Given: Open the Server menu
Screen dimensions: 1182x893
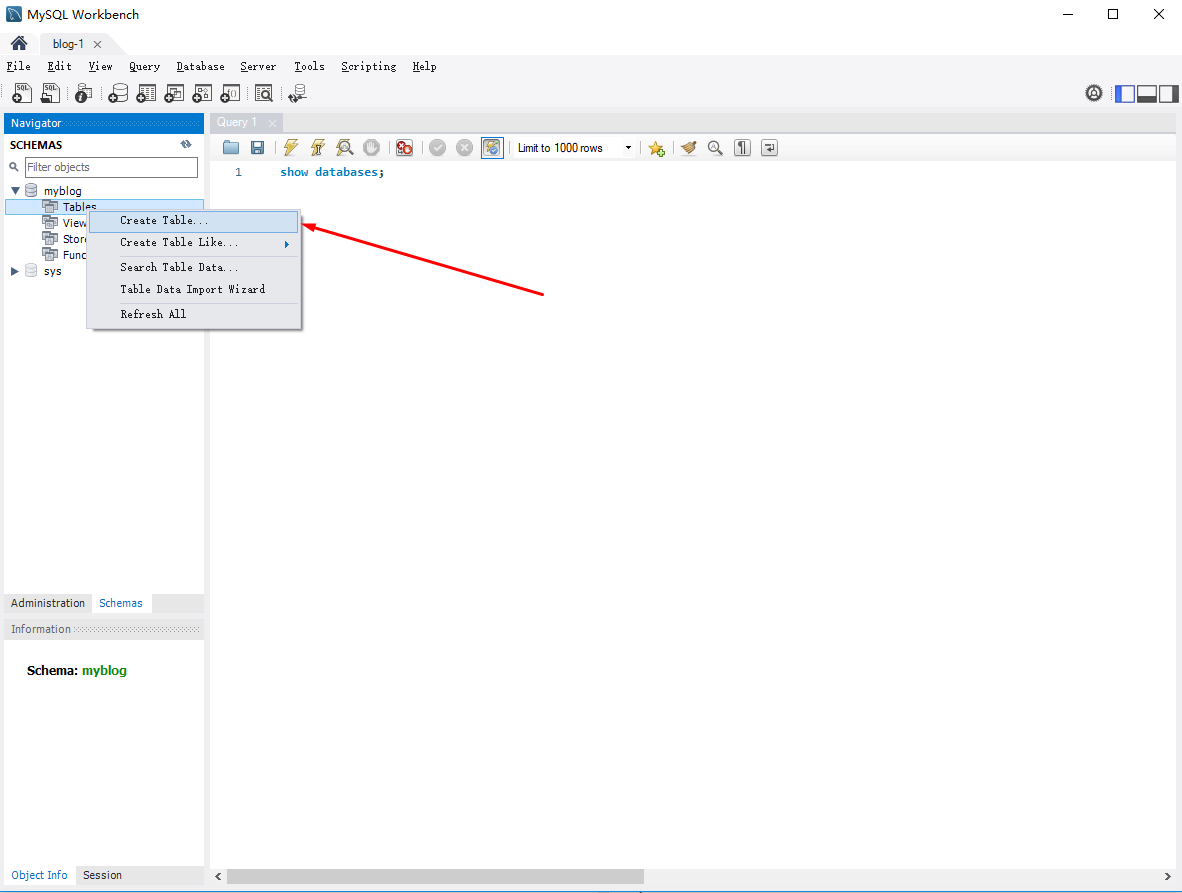Looking at the screenshot, I should click(258, 66).
